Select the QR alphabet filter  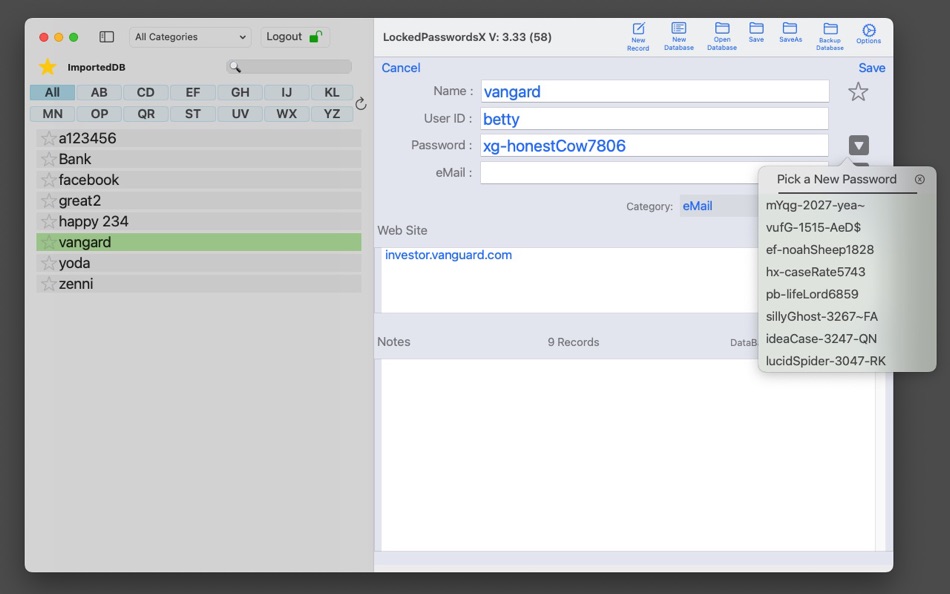(x=145, y=114)
